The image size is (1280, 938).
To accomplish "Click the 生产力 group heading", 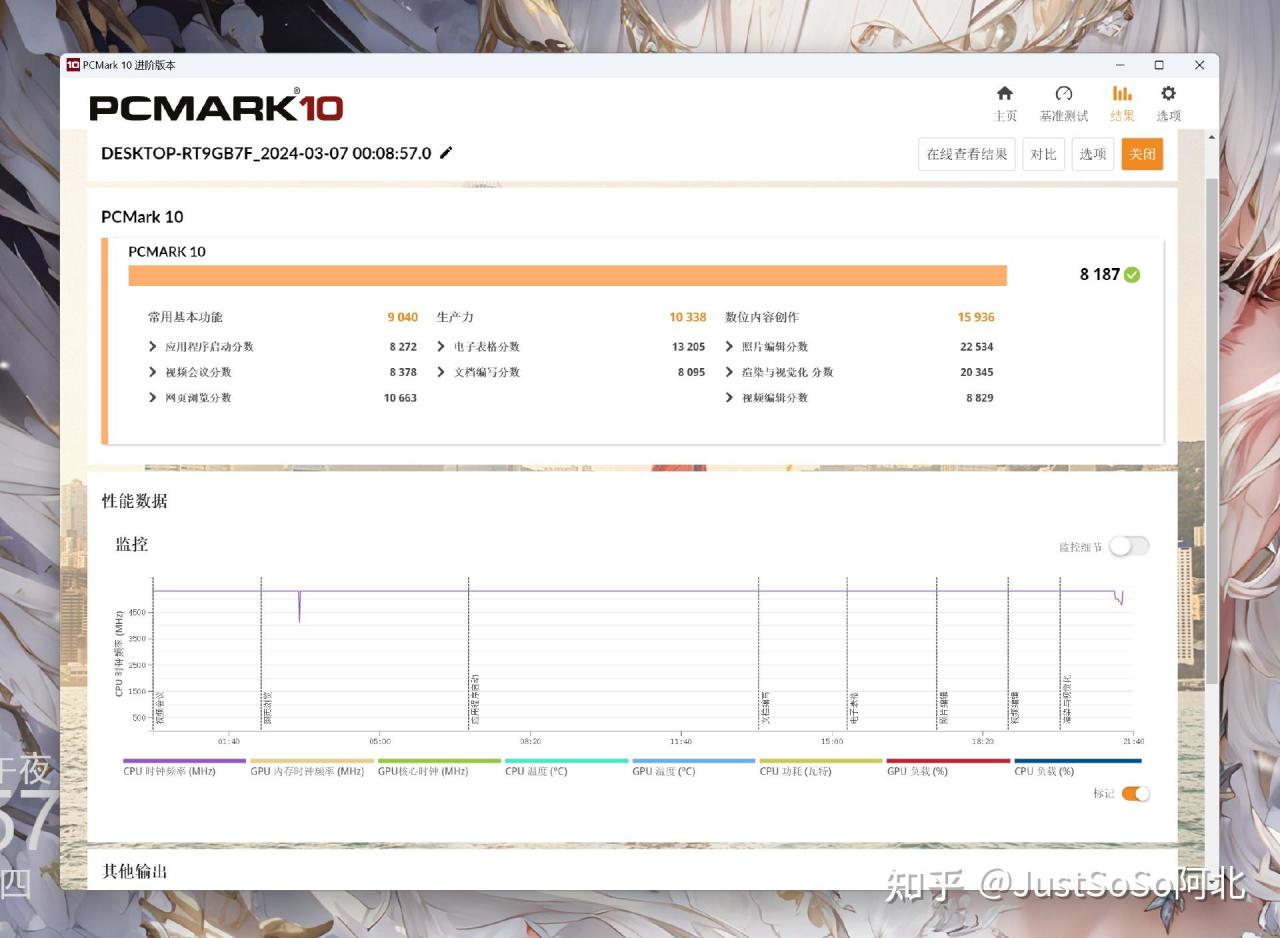I will (456, 317).
